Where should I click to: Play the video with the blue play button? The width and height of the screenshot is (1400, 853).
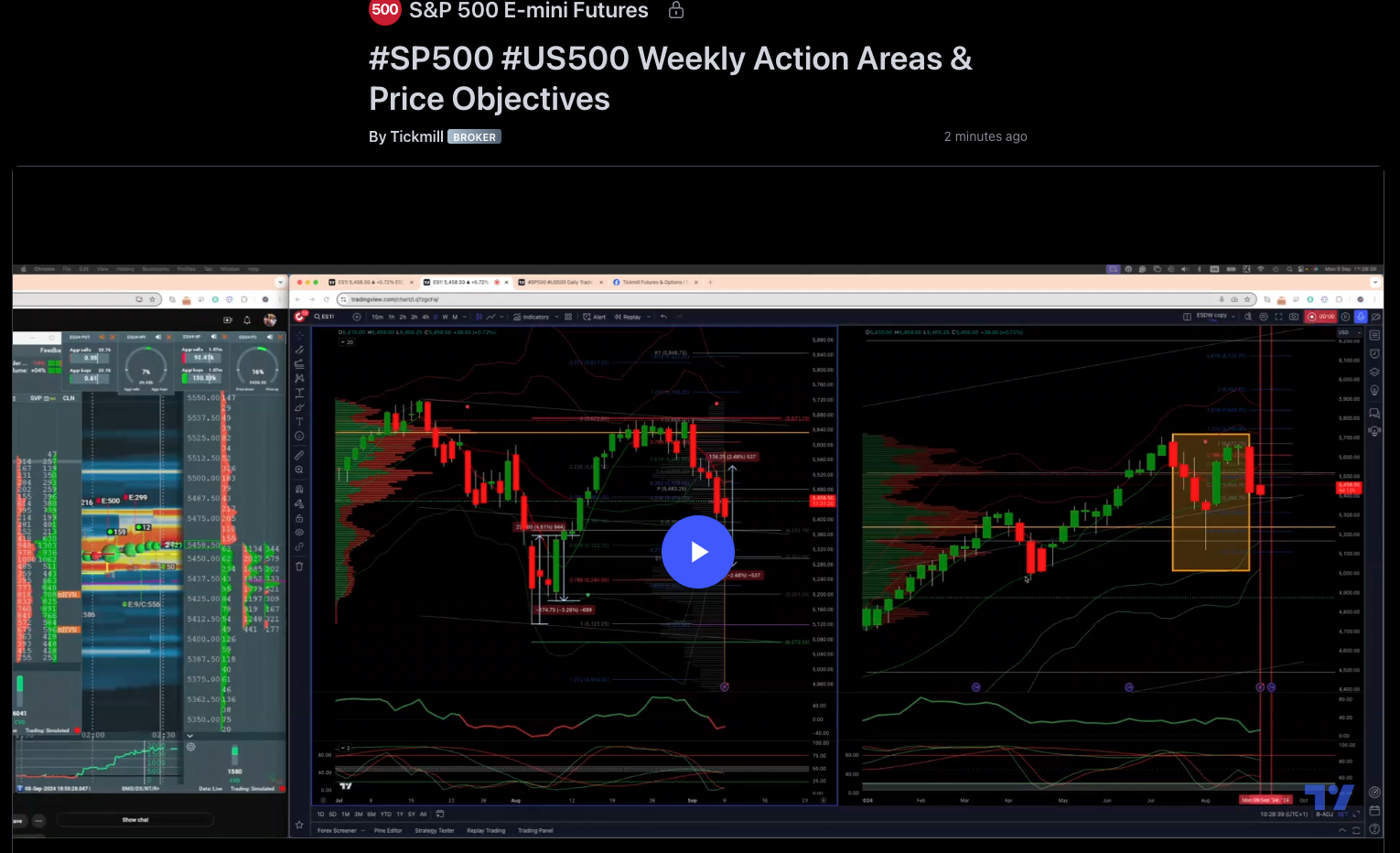click(698, 552)
